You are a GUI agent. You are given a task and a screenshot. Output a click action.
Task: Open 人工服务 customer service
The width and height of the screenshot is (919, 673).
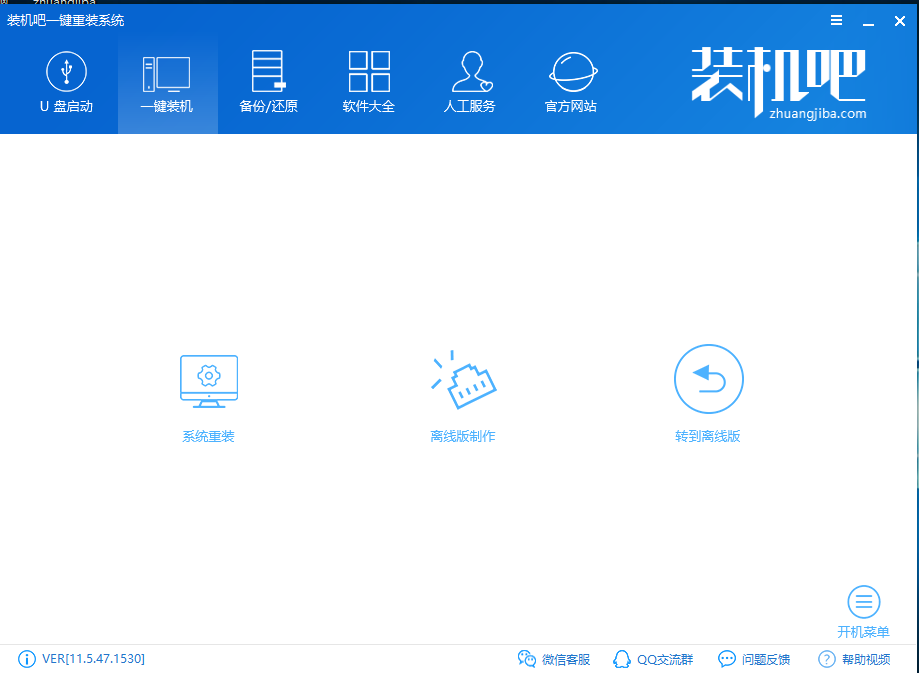tap(470, 82)
